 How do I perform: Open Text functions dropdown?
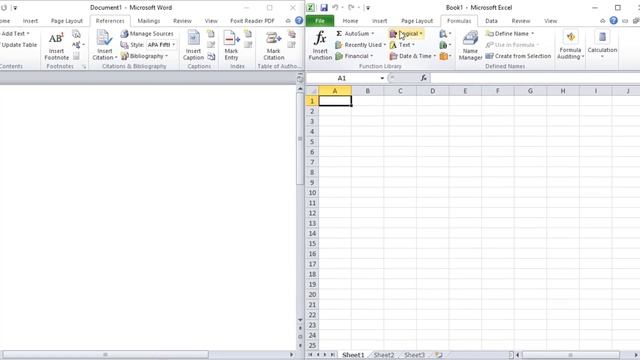[402, 45]
